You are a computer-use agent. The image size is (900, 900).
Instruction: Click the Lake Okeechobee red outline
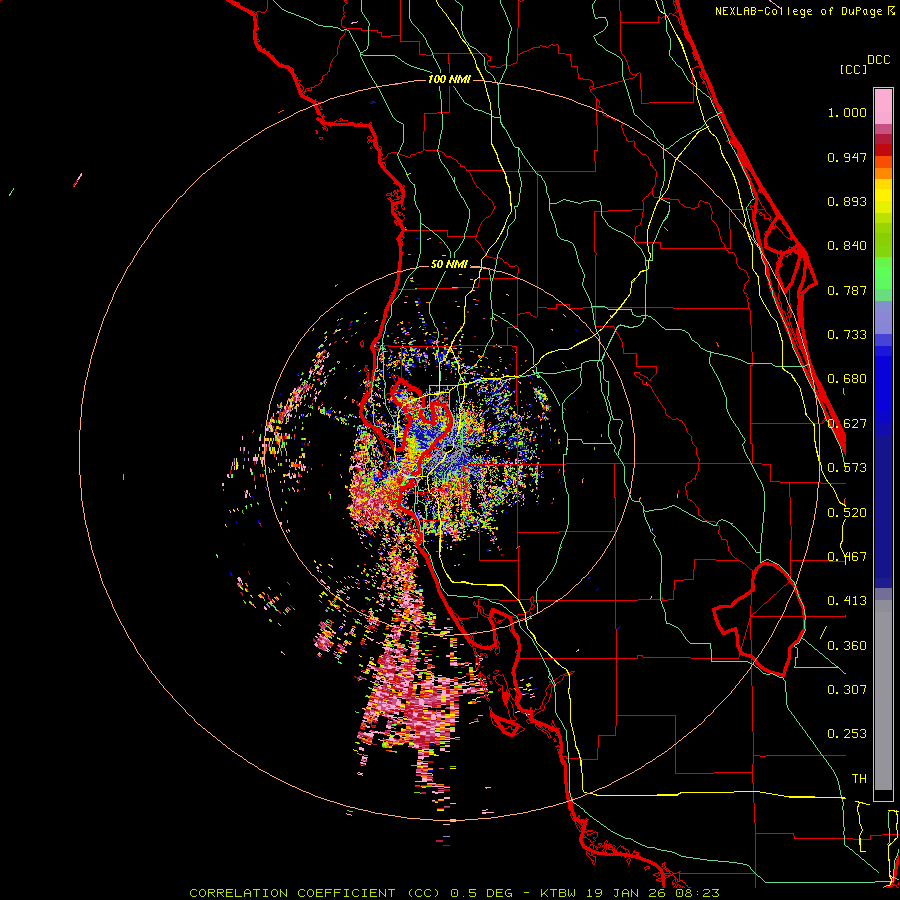[758, 620]
